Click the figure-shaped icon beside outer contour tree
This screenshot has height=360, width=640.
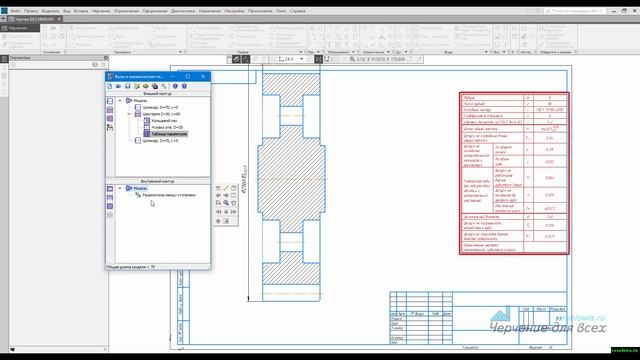click(x=110, y=128)
